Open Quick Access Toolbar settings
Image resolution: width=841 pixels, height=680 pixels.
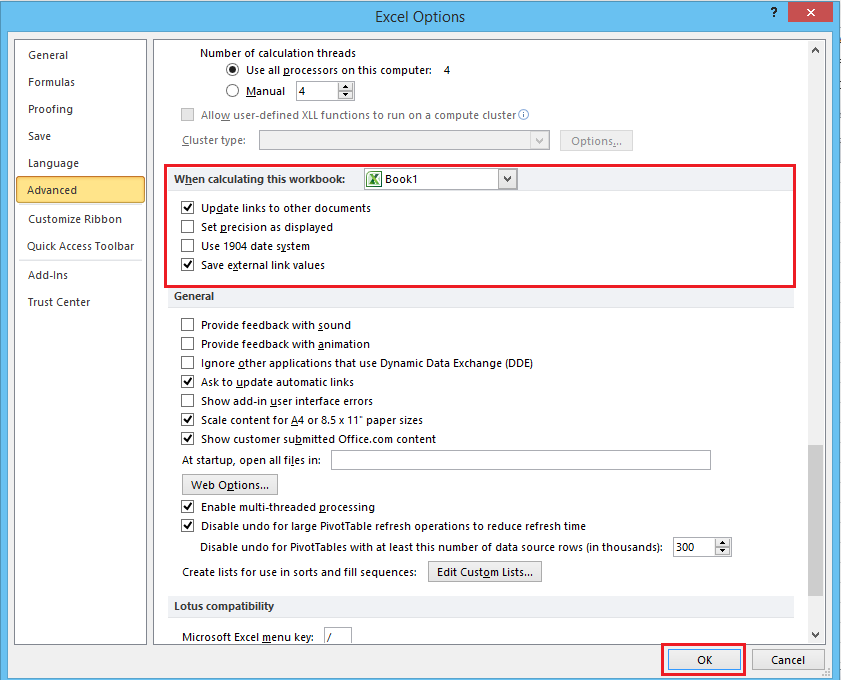pos(80,246)
